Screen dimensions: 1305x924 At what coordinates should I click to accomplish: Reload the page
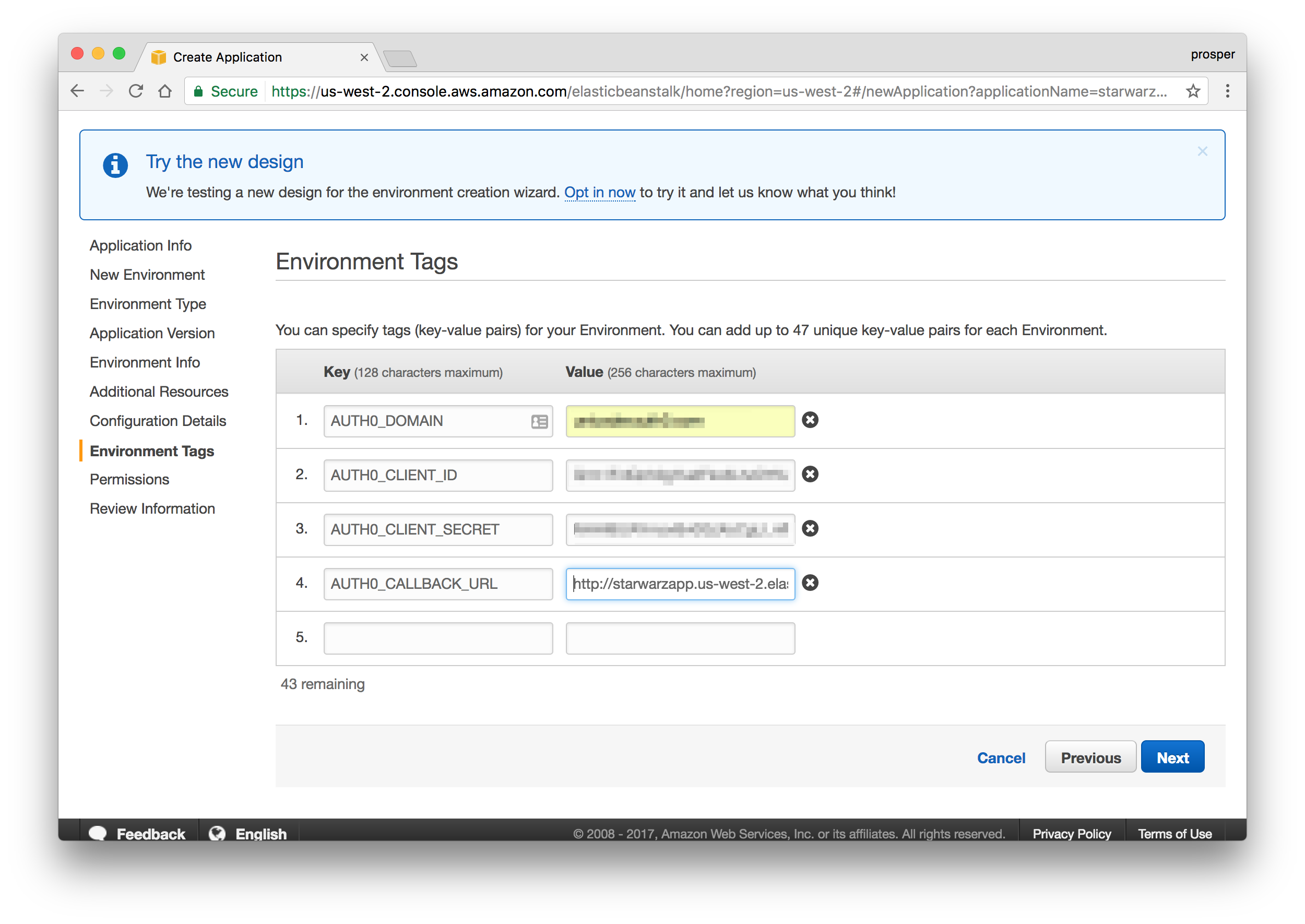click(x=135, y=91)
